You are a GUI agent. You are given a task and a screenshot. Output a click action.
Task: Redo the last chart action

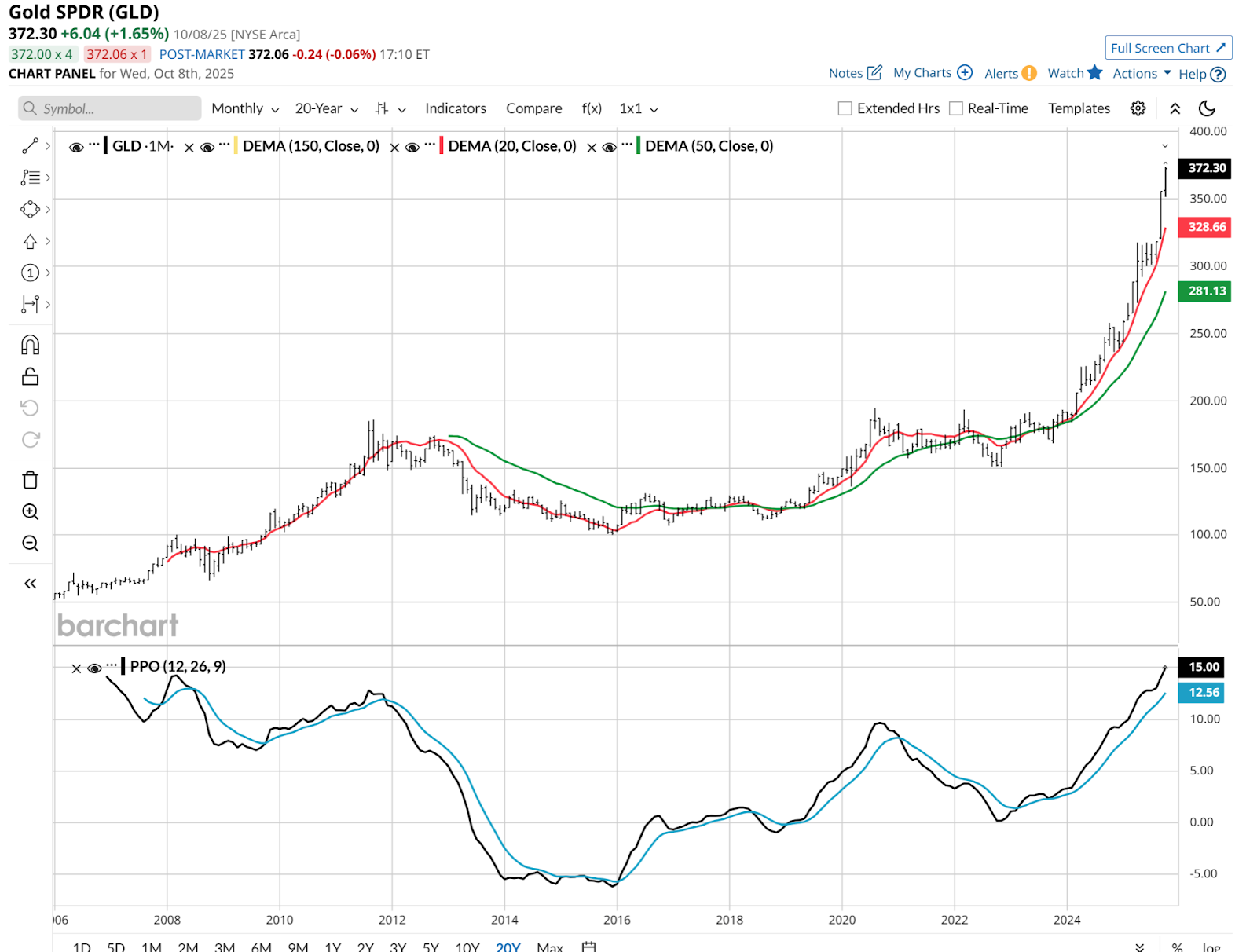30,440
